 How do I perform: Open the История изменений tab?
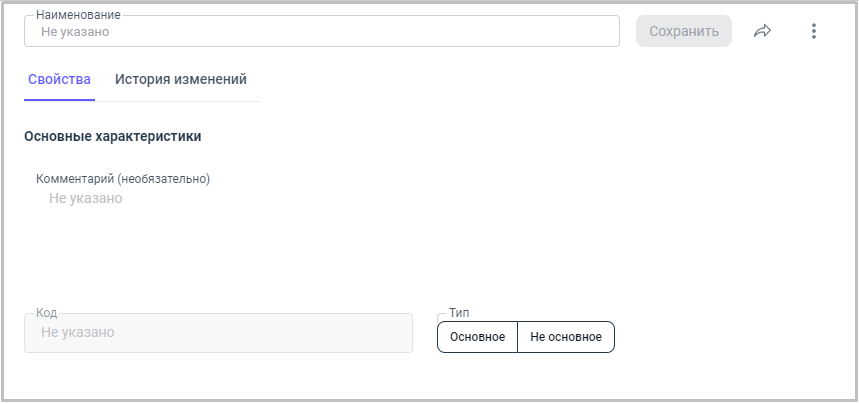(181, 79)
